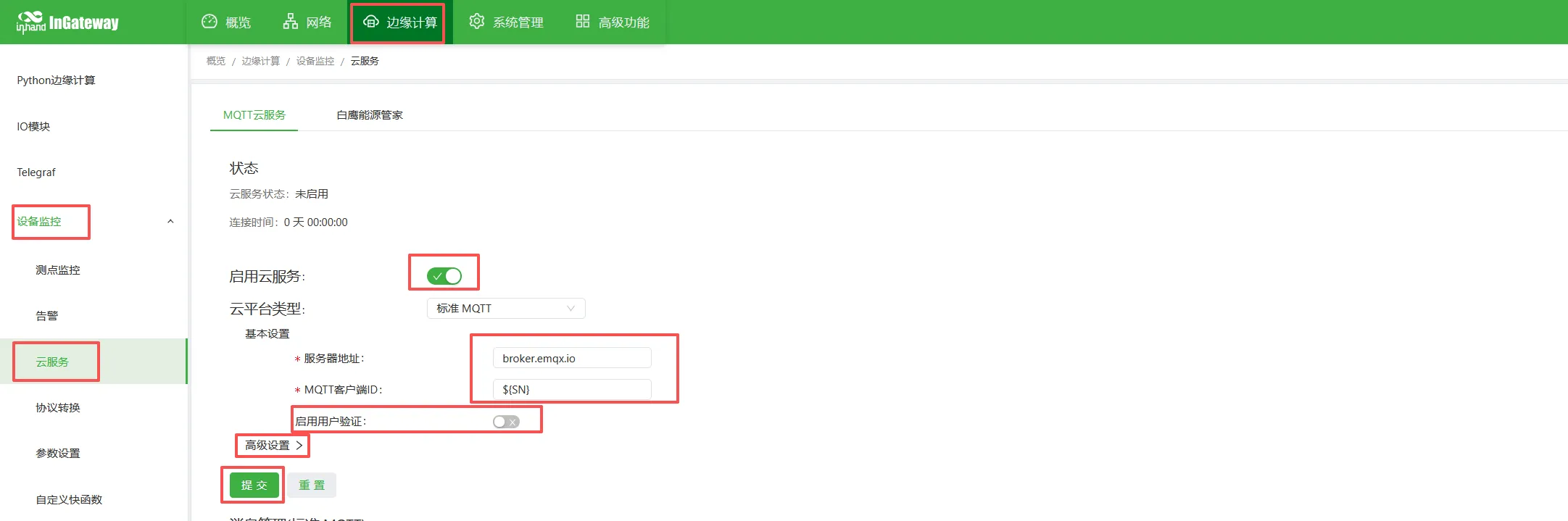Open the 概览 top menu
The height and width of the screenshot is (521, 1568).
(x=226, y=22)
